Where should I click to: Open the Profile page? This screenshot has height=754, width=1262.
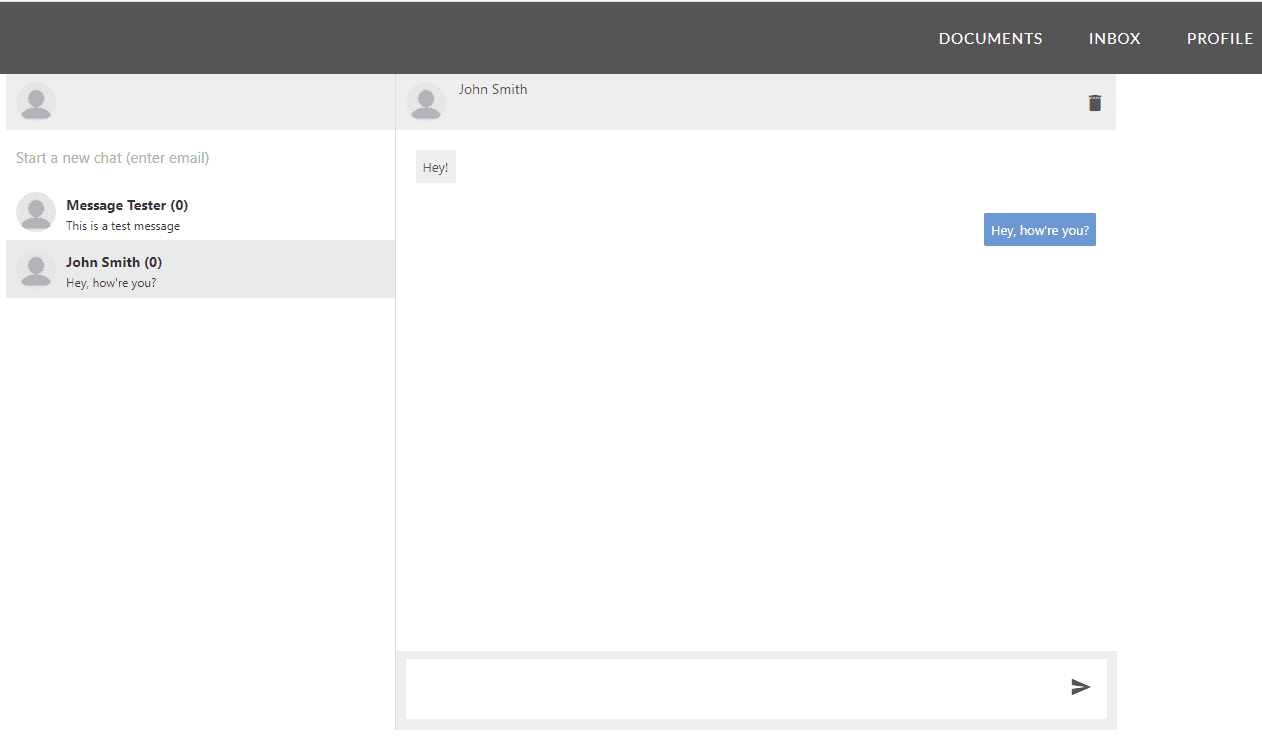coord(1219,39)
